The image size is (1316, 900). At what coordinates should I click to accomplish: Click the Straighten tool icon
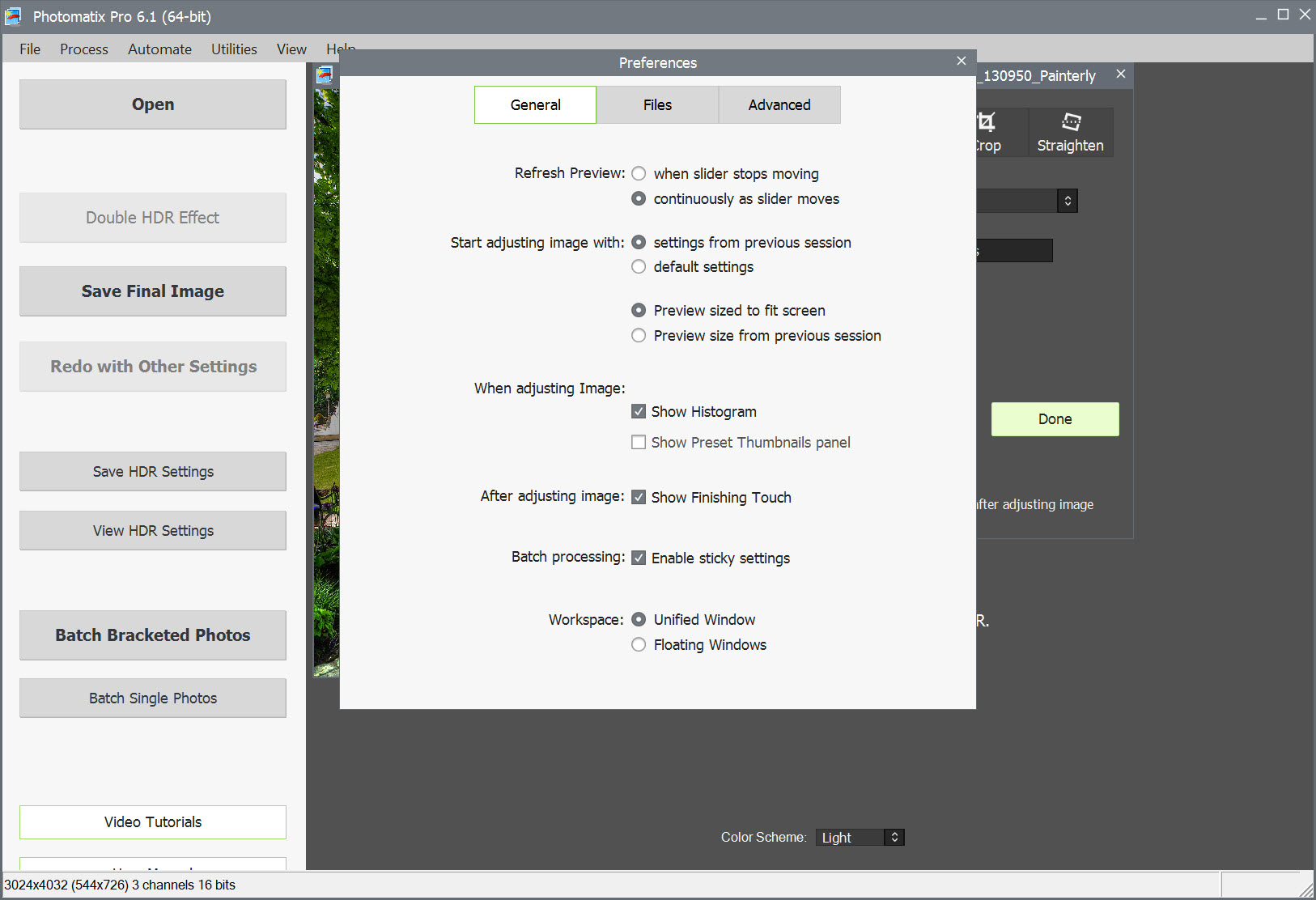(1071, 122)
